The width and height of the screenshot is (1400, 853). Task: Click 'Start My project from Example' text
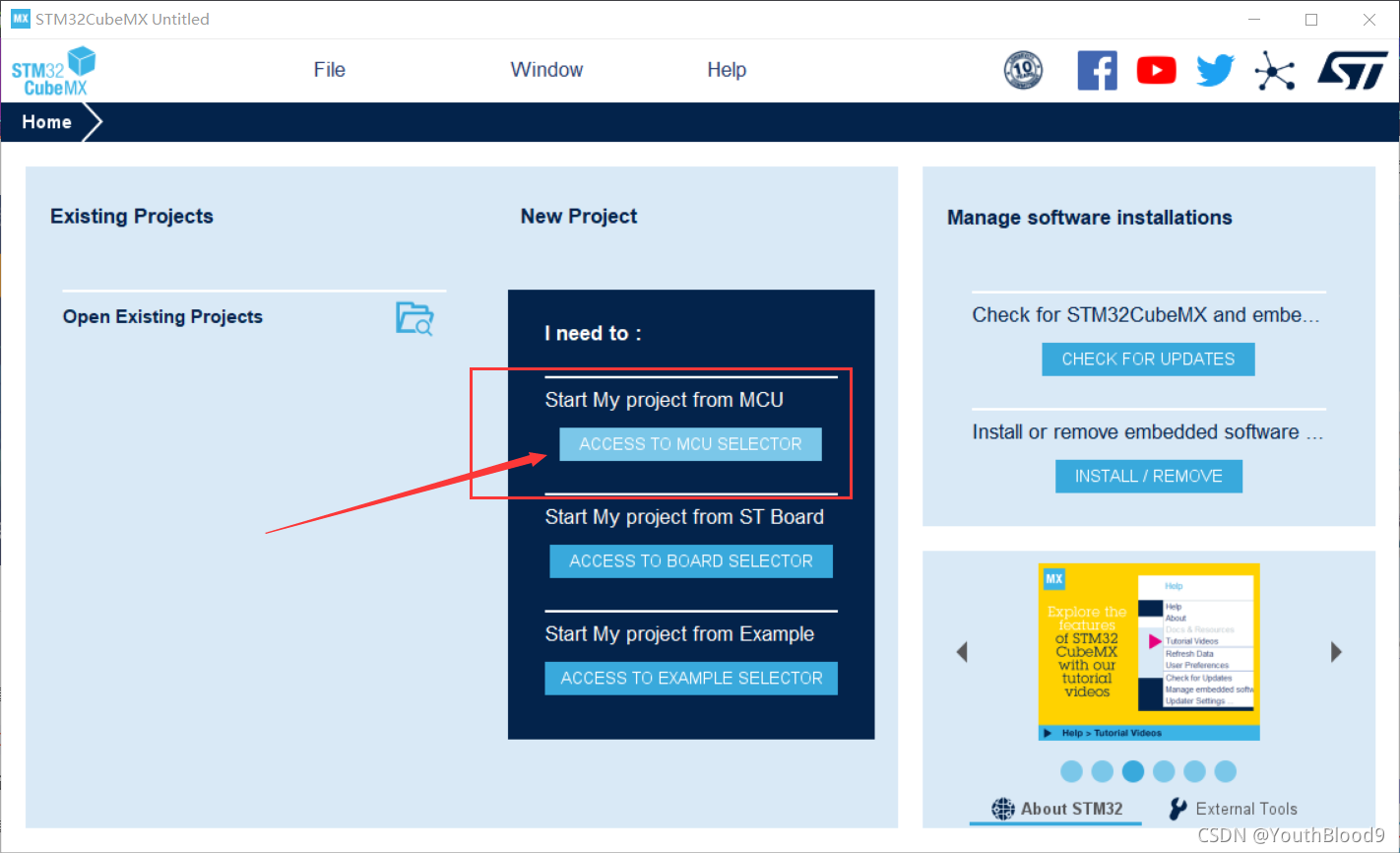[x=679, y=634]
